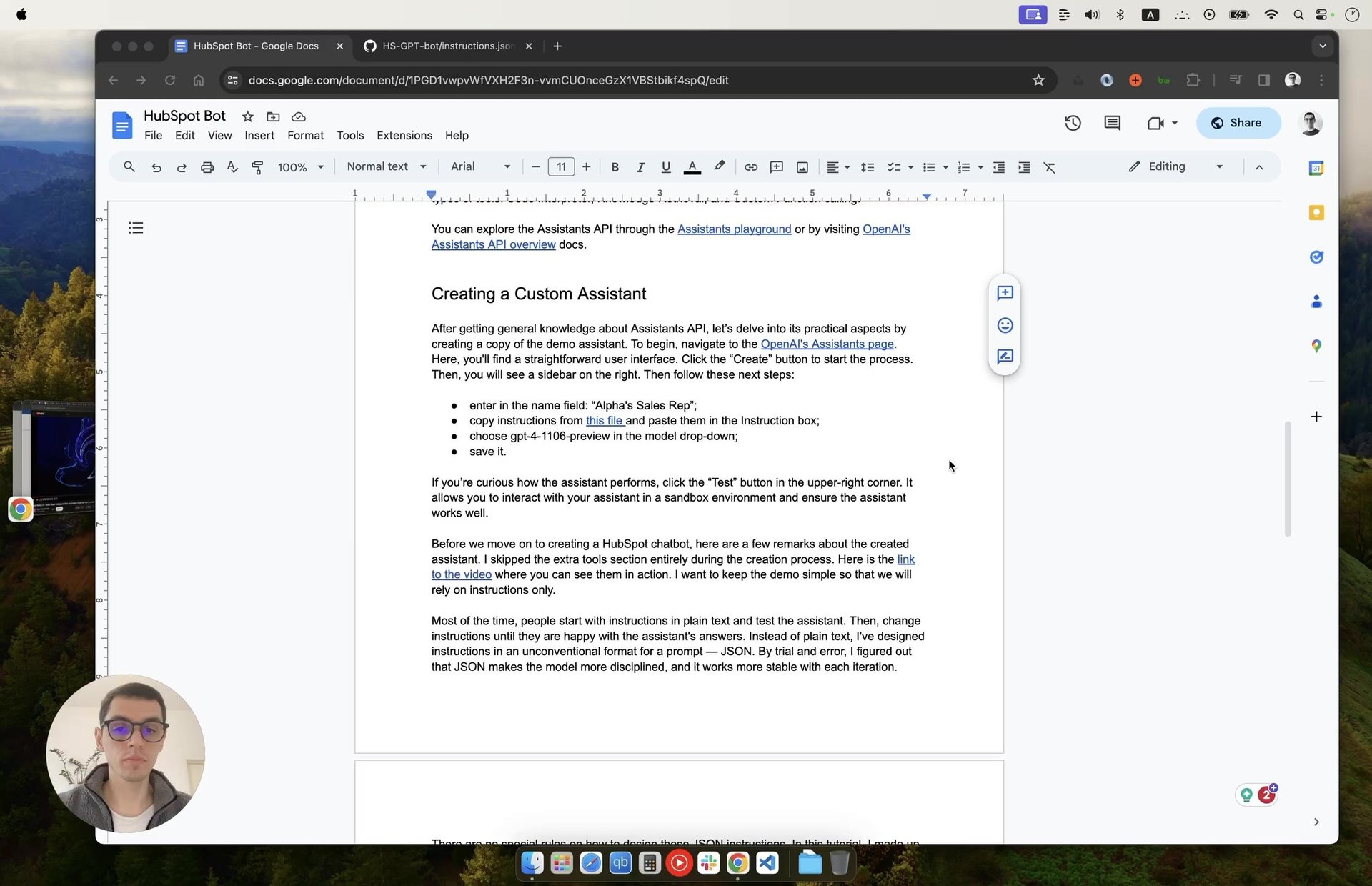The height and width of the screenshot is (886, 1372).
Task: Add comment from floating side panel
Action: click(x=1005, y=294)
